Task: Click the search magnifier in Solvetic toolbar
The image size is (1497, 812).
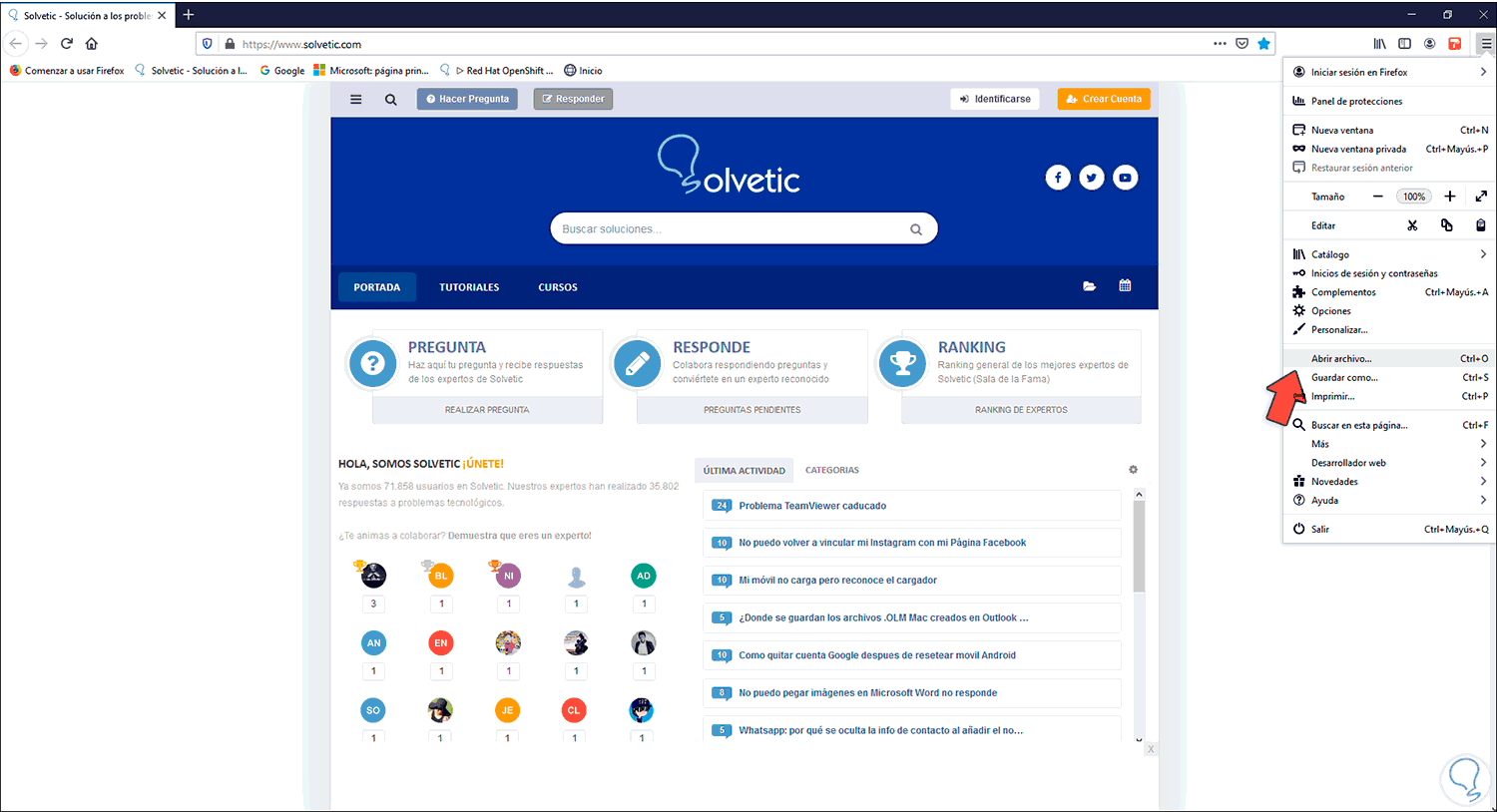Action: [x=391, y=99]
